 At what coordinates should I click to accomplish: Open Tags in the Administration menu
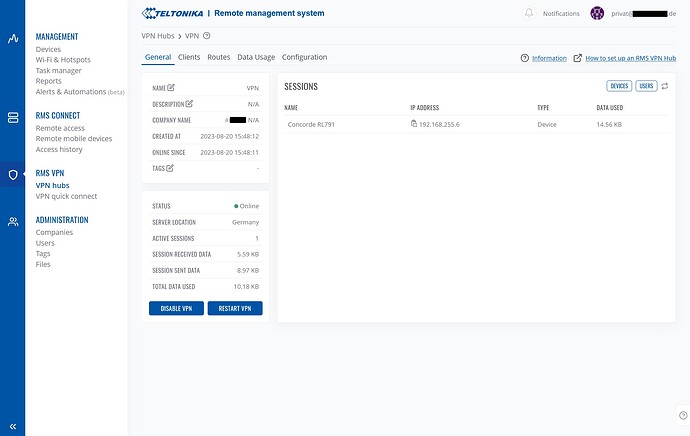(x=43, y=253)
